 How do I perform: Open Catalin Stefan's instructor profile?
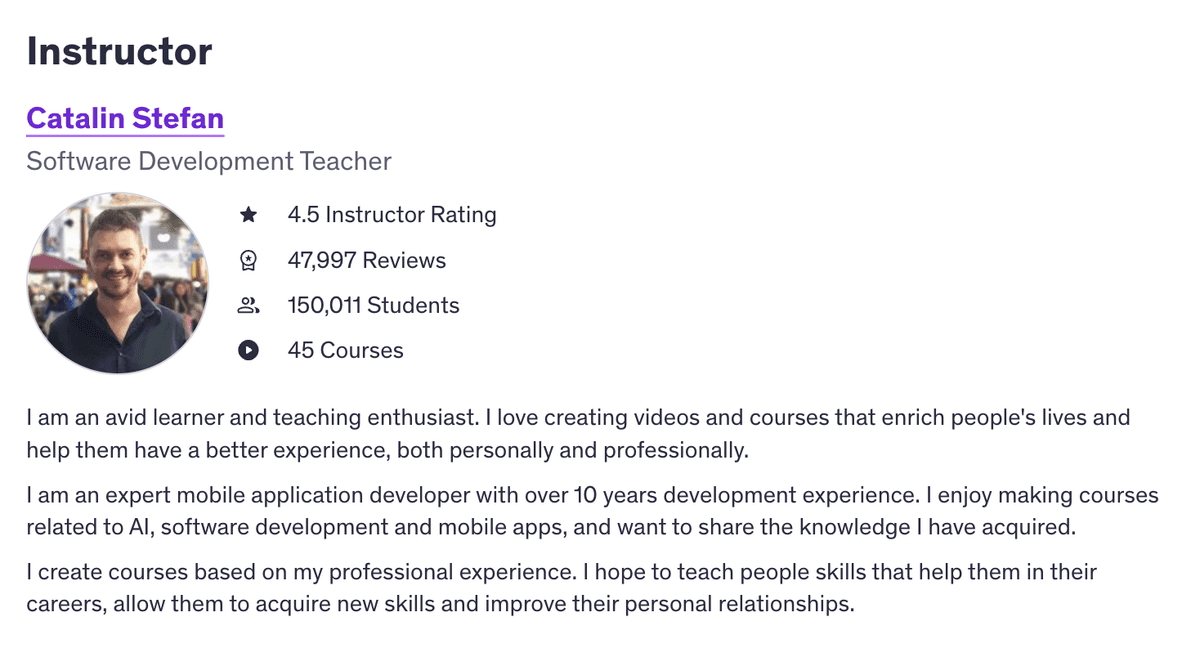(124, 118)
